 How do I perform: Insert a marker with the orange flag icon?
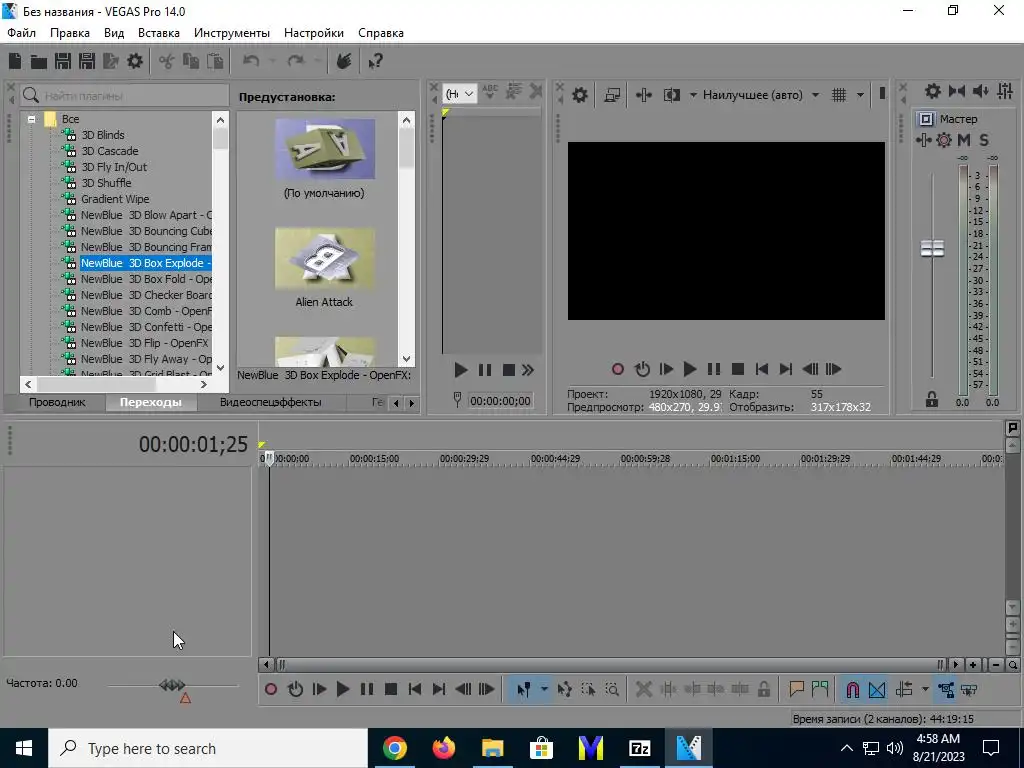pyautogui.click(x=796, y=689)
